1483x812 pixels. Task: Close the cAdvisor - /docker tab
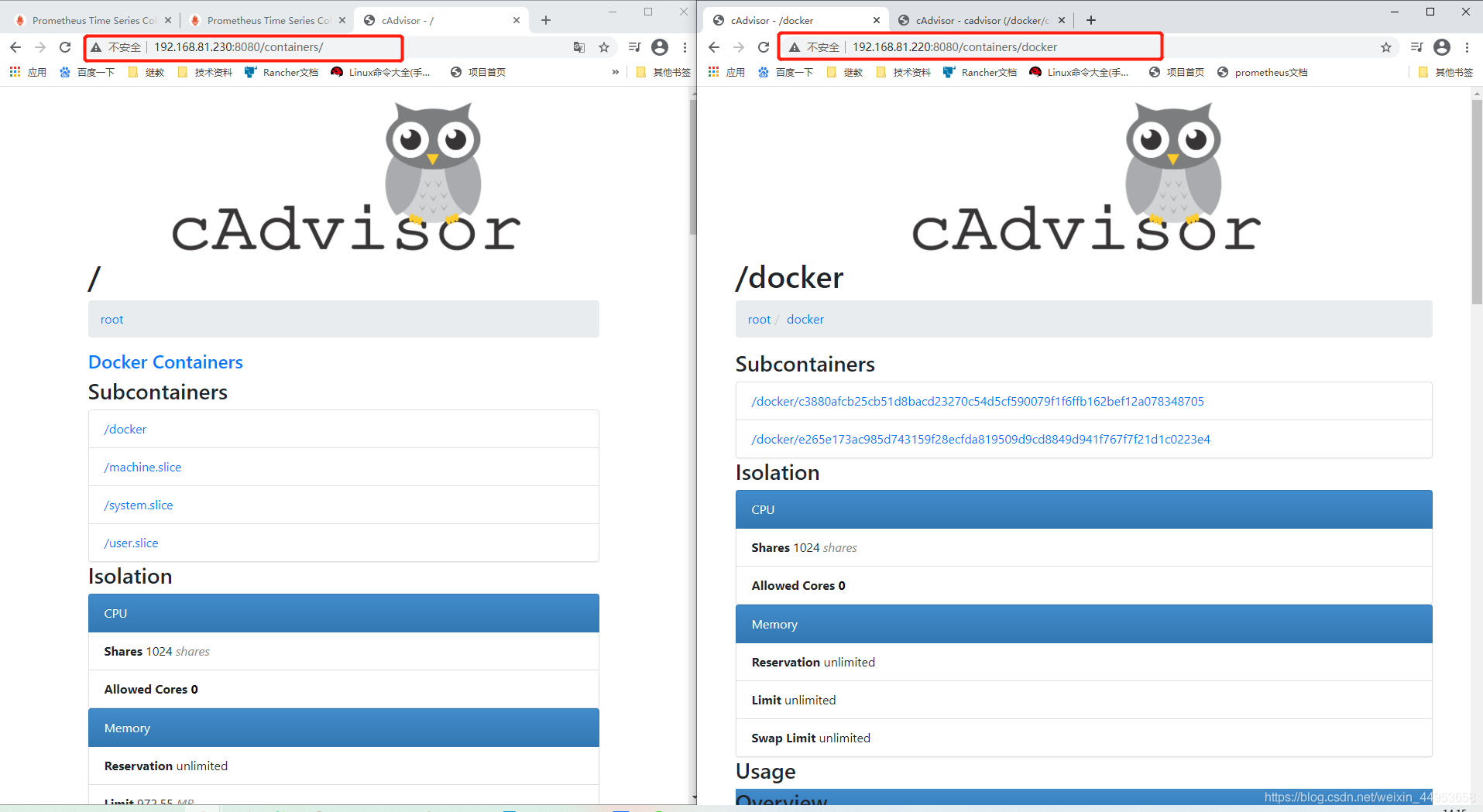tap(877, 20)
